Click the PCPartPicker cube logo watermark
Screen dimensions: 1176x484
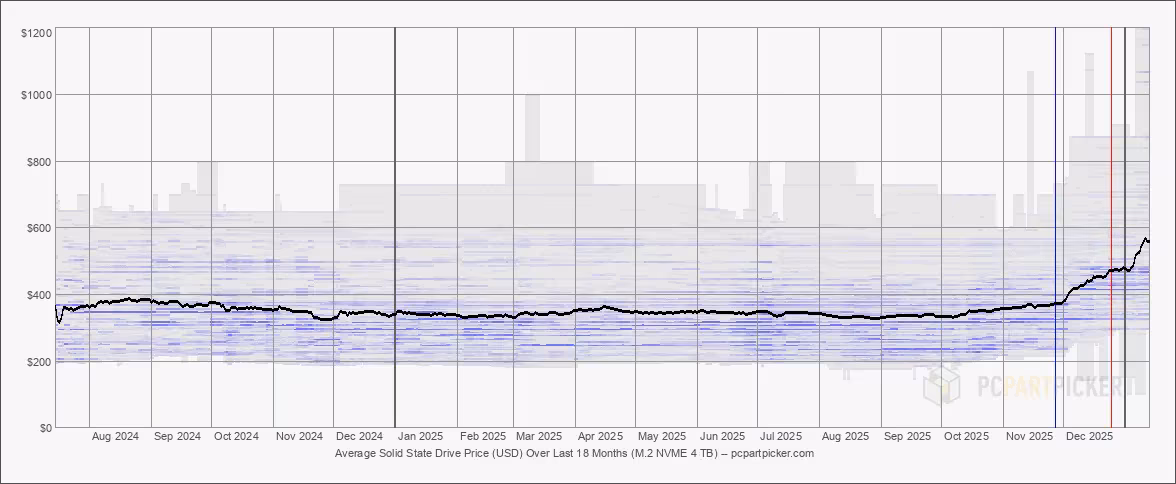(x=943, y=385)
